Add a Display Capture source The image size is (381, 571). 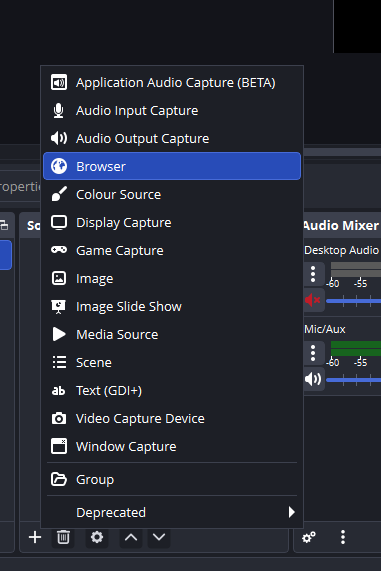[172, 223]
